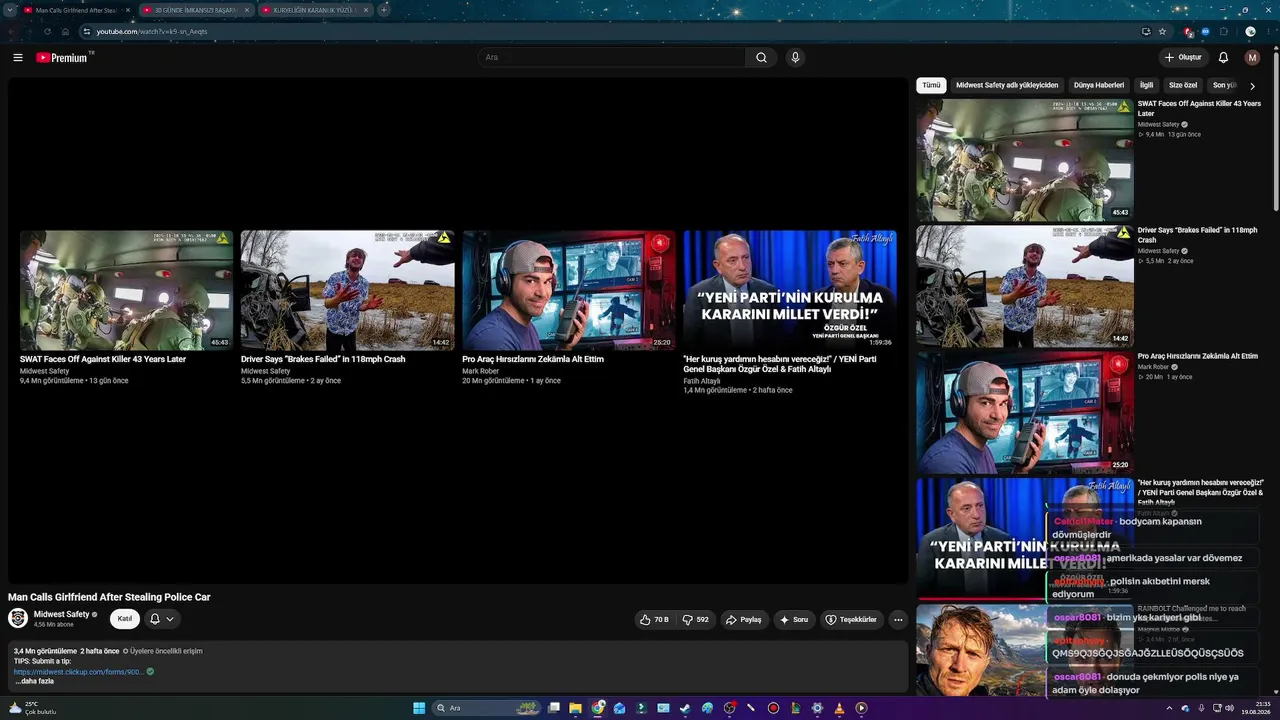
Task: Open browser tab search dropdown
Action: [10, 10]
